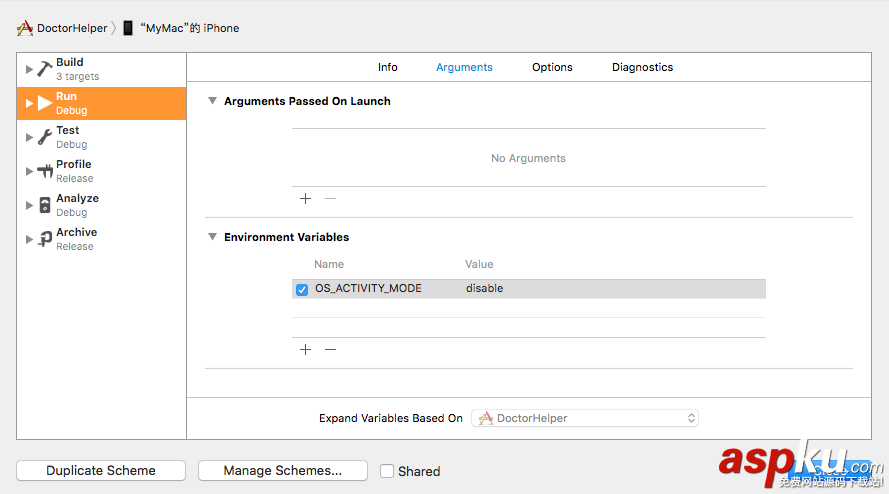This screenshot has width=889, height=494.
Task: Collapse Arguments Passed On Launch section
Action: 212,101
